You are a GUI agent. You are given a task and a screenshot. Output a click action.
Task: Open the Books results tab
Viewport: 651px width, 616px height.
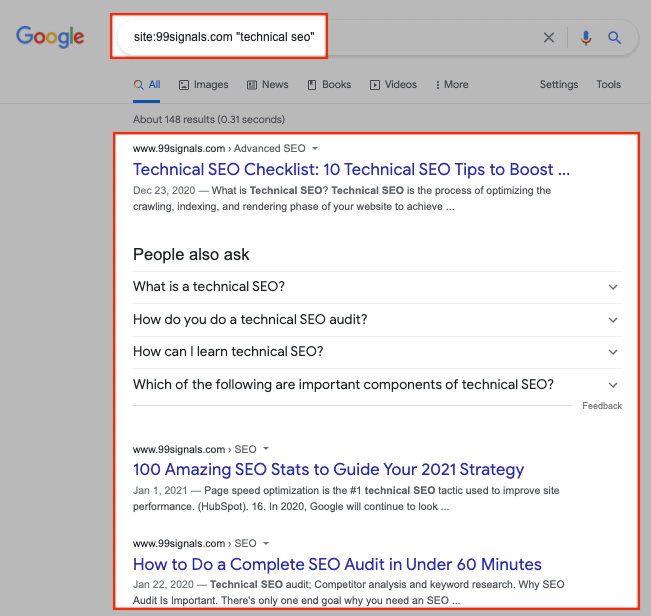pyautogui.click(x=329, y=85)
